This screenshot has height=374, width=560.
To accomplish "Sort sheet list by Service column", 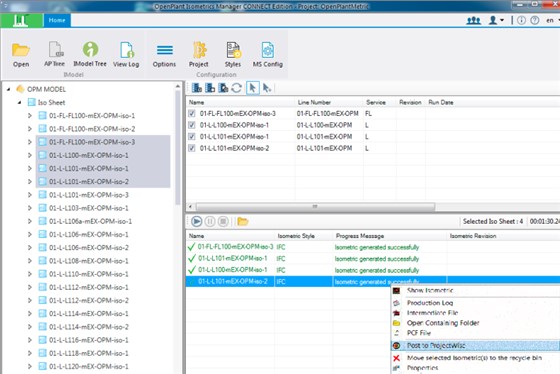I will 380,103.
